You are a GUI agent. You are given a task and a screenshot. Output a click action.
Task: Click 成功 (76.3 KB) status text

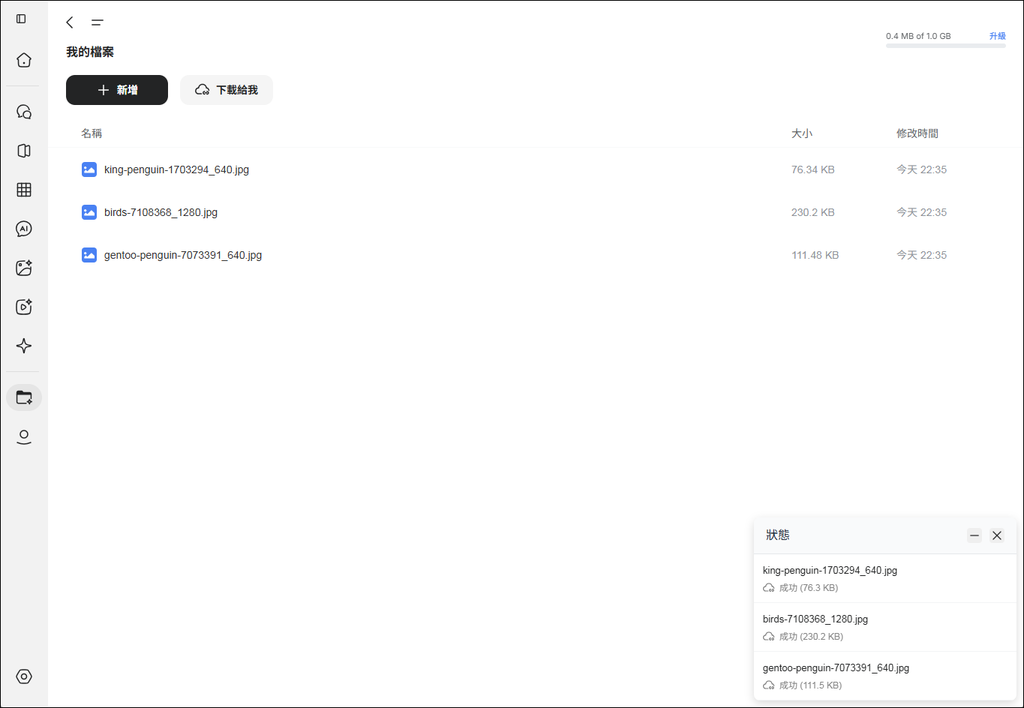click(x=808, y=588)
